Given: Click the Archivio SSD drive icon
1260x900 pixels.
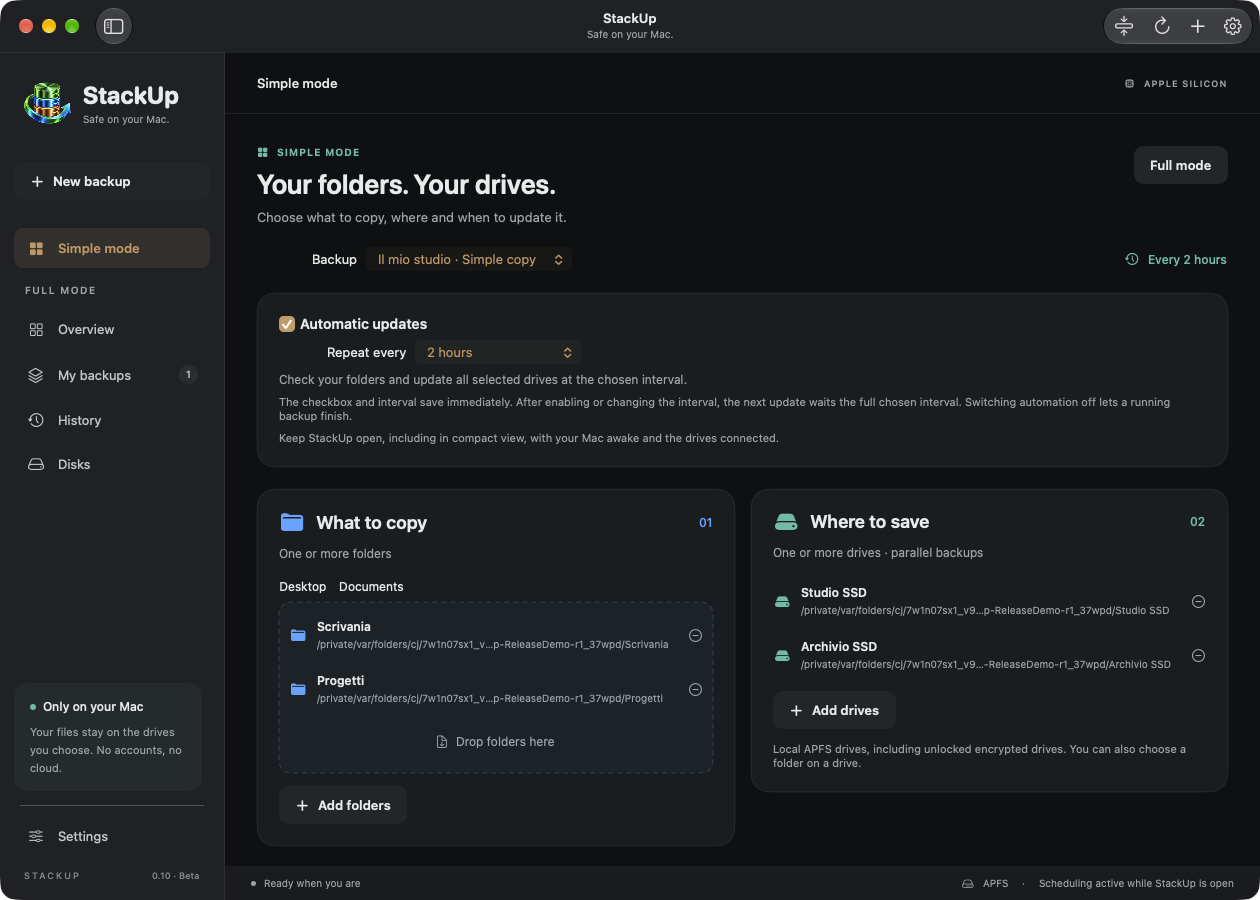Looking at the screenshot, I should (783, 656).
